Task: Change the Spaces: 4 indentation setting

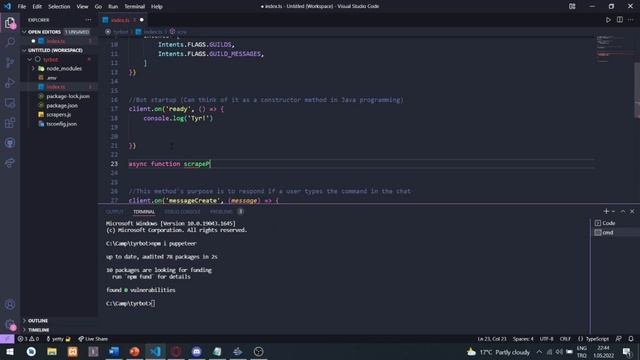Action: [x=523, y=339]
